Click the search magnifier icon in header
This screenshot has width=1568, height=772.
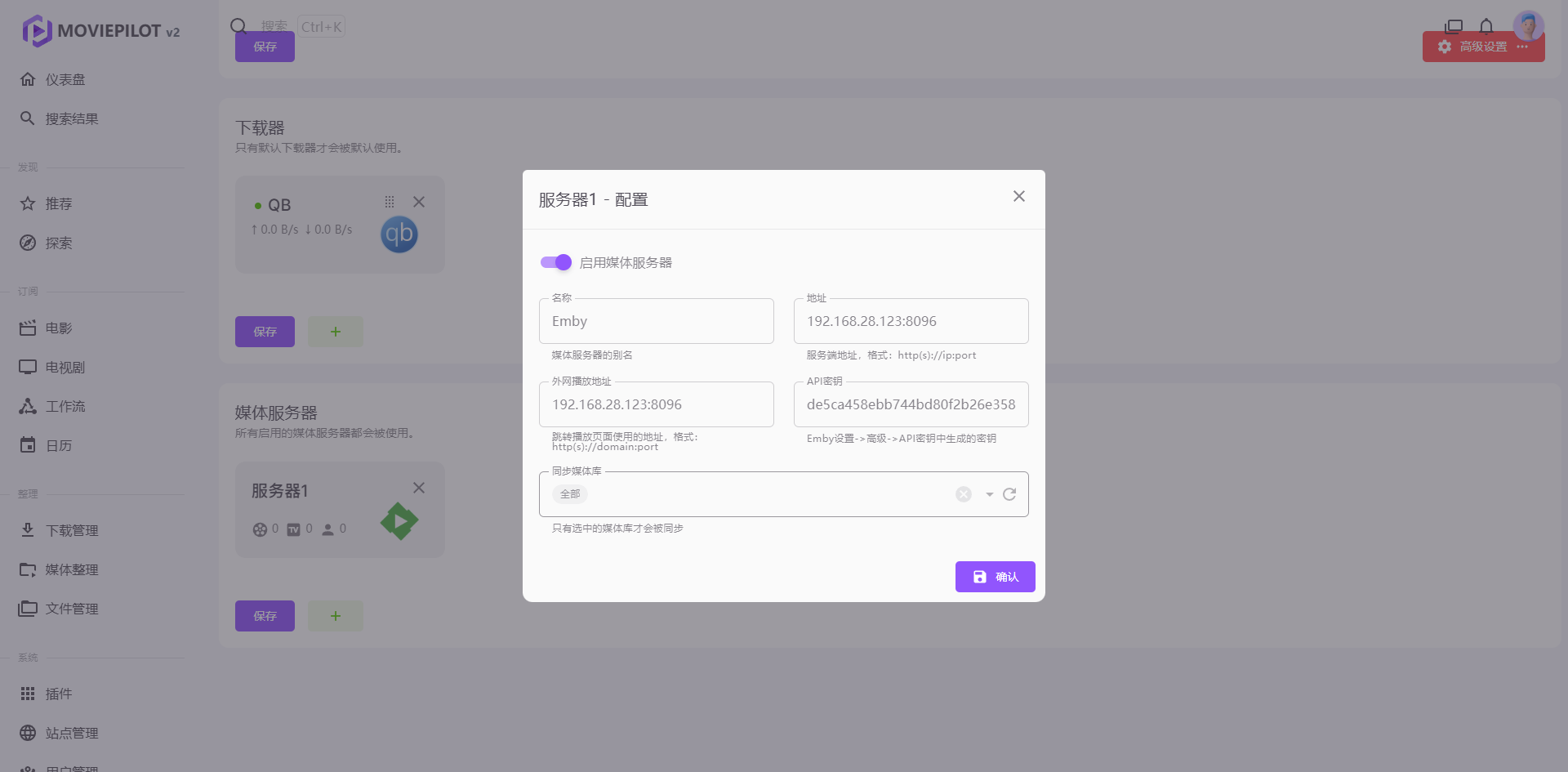[x=238, y=26]
